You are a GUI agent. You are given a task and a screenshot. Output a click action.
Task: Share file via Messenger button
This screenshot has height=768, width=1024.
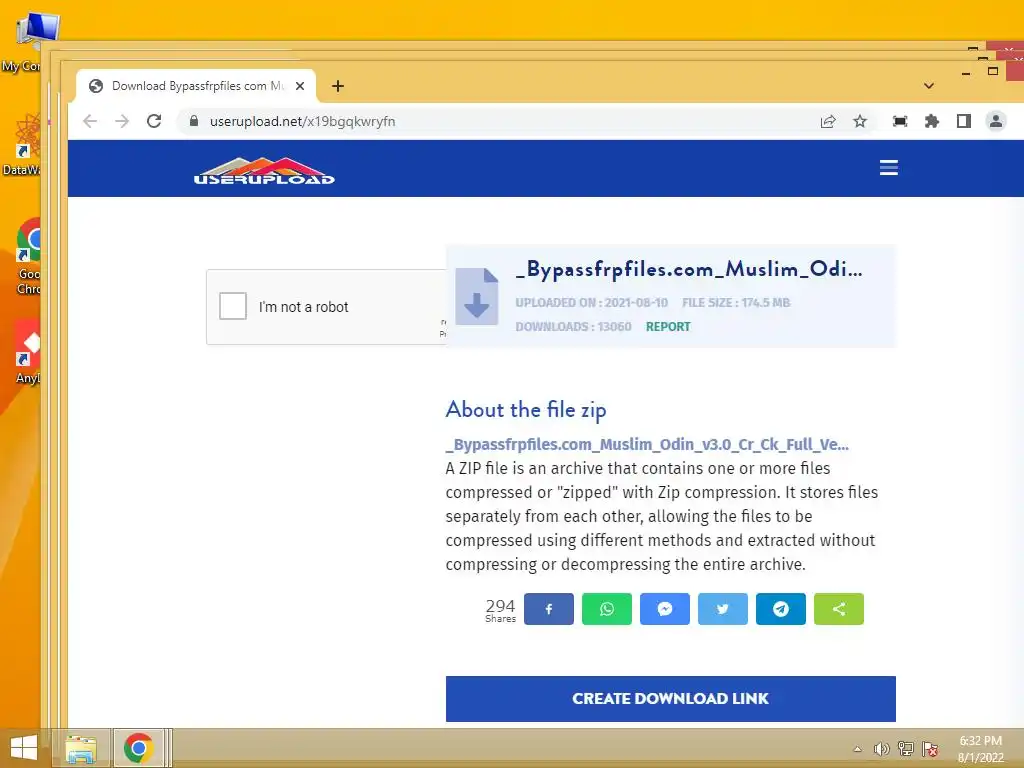pos(665,609)
